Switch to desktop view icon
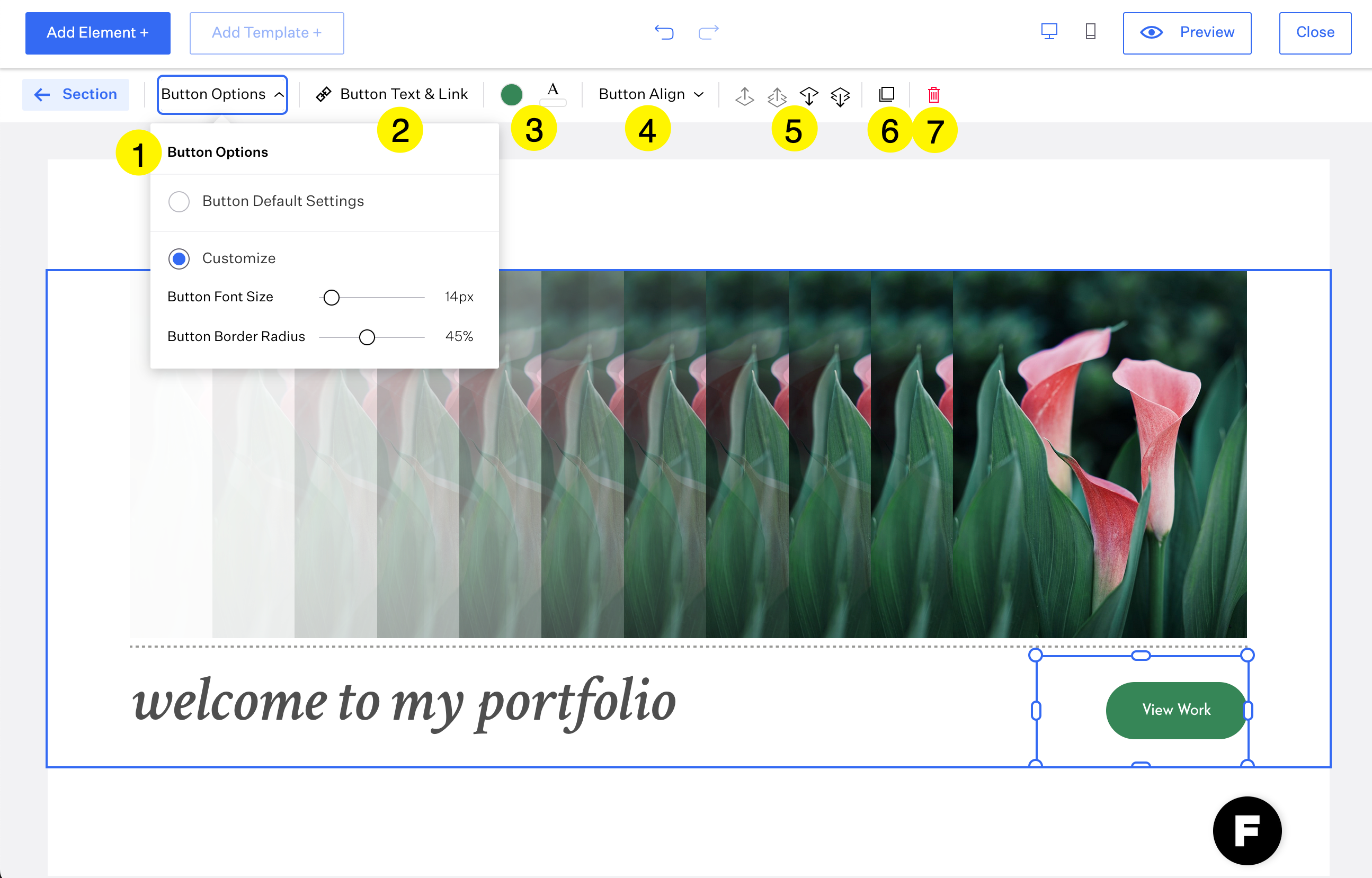The width and height of the screenshot is (1372, 878). click(1049, 31)
